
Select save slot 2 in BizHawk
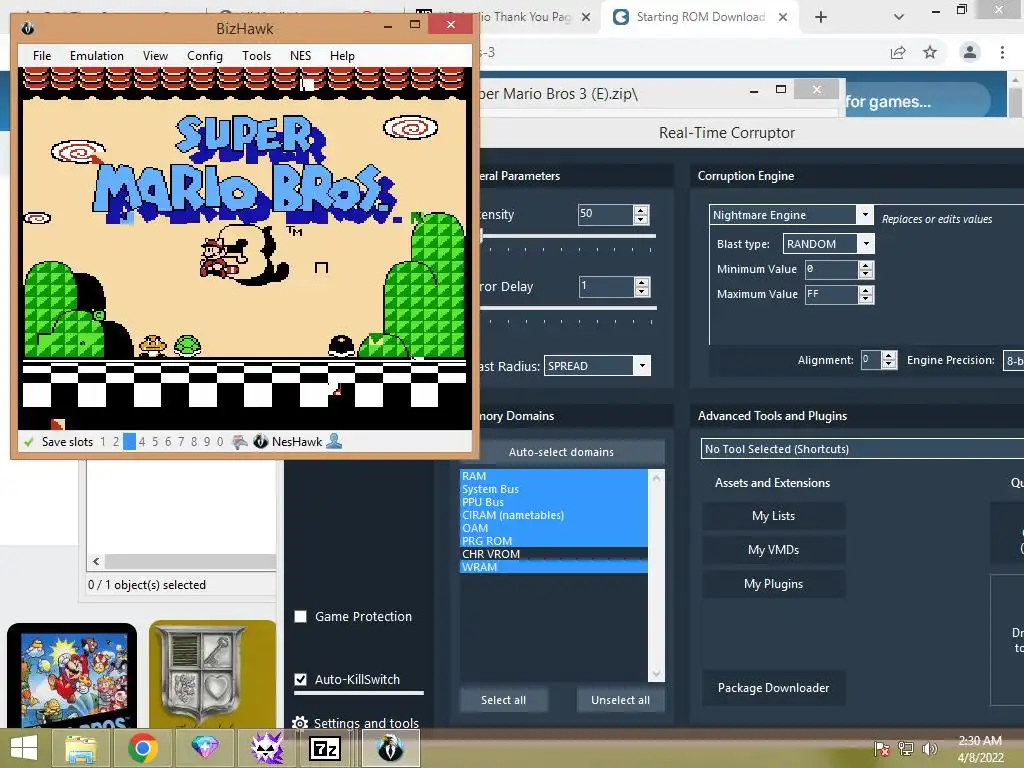116,442
